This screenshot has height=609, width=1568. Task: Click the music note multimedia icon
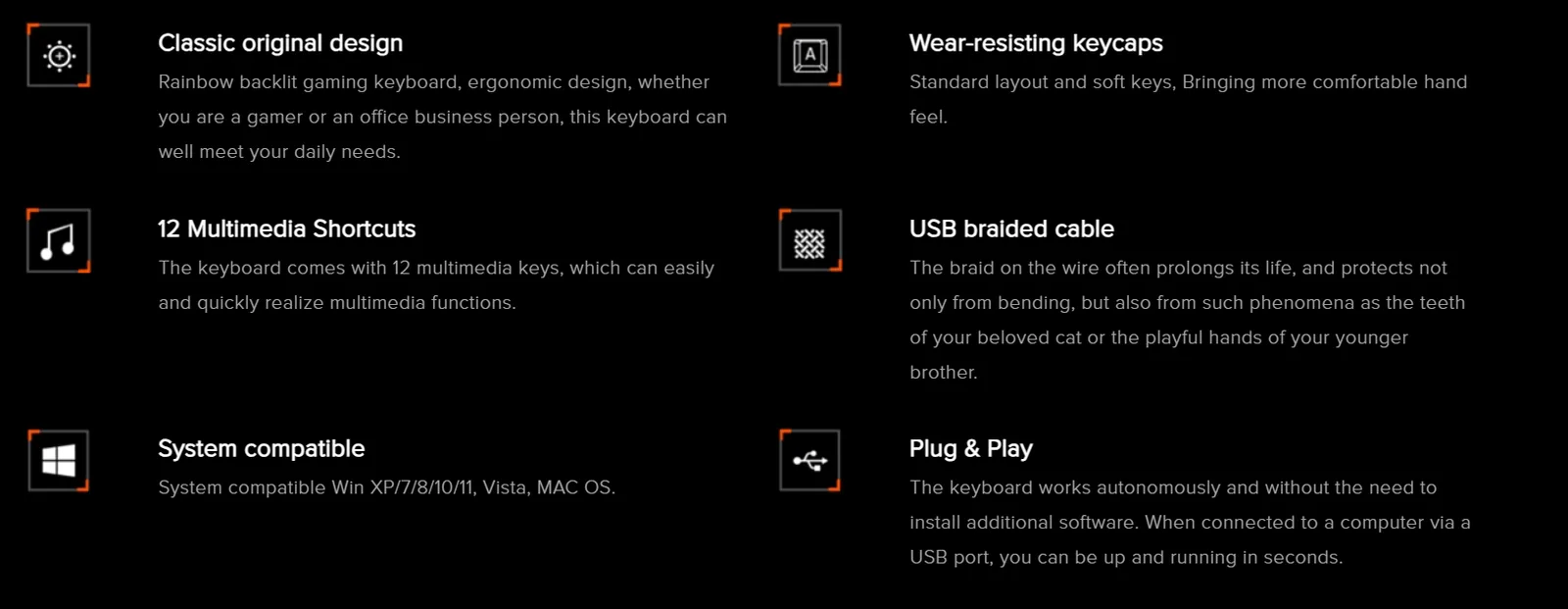[x=59, y=240]
